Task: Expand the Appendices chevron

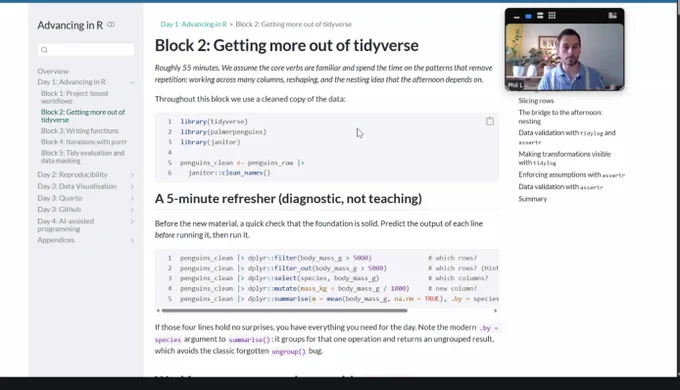Action: tap(132, 240)
